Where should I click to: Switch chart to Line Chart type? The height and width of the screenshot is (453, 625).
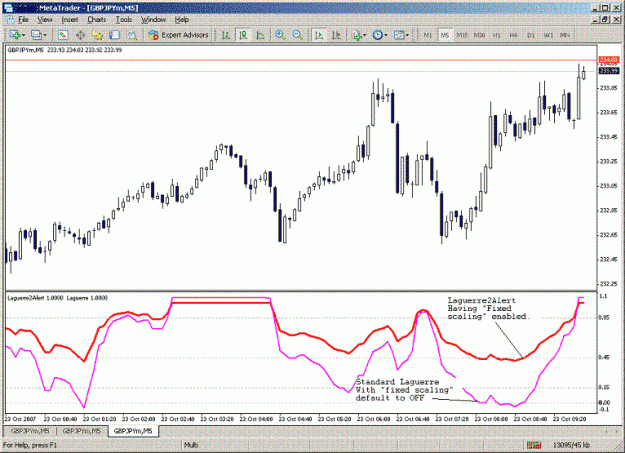(260, 35)
